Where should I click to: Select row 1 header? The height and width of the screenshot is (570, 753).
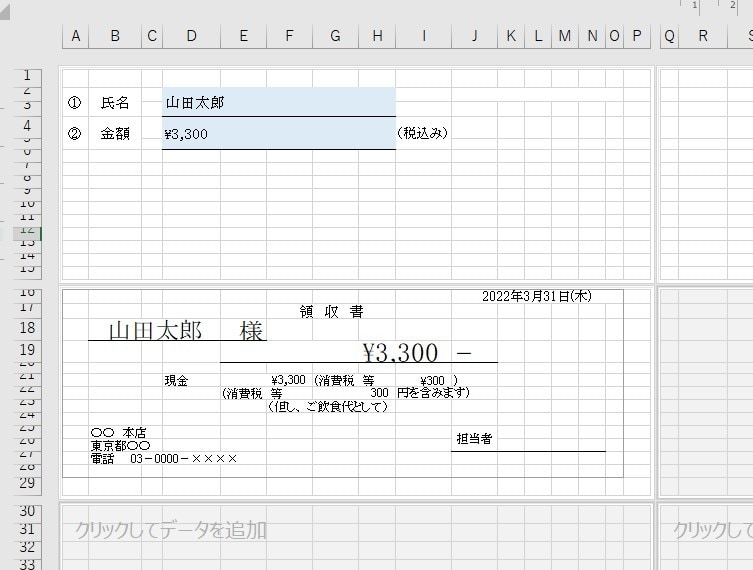[27, 76]
